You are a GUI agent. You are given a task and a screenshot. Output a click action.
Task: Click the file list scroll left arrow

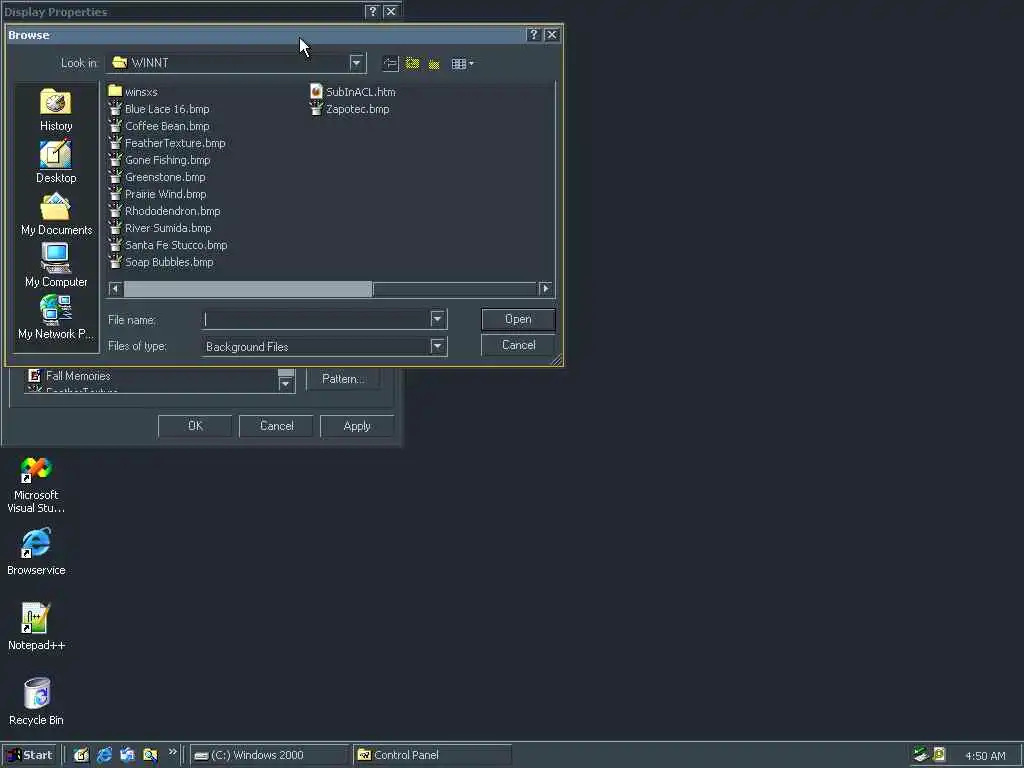point(116,289)
